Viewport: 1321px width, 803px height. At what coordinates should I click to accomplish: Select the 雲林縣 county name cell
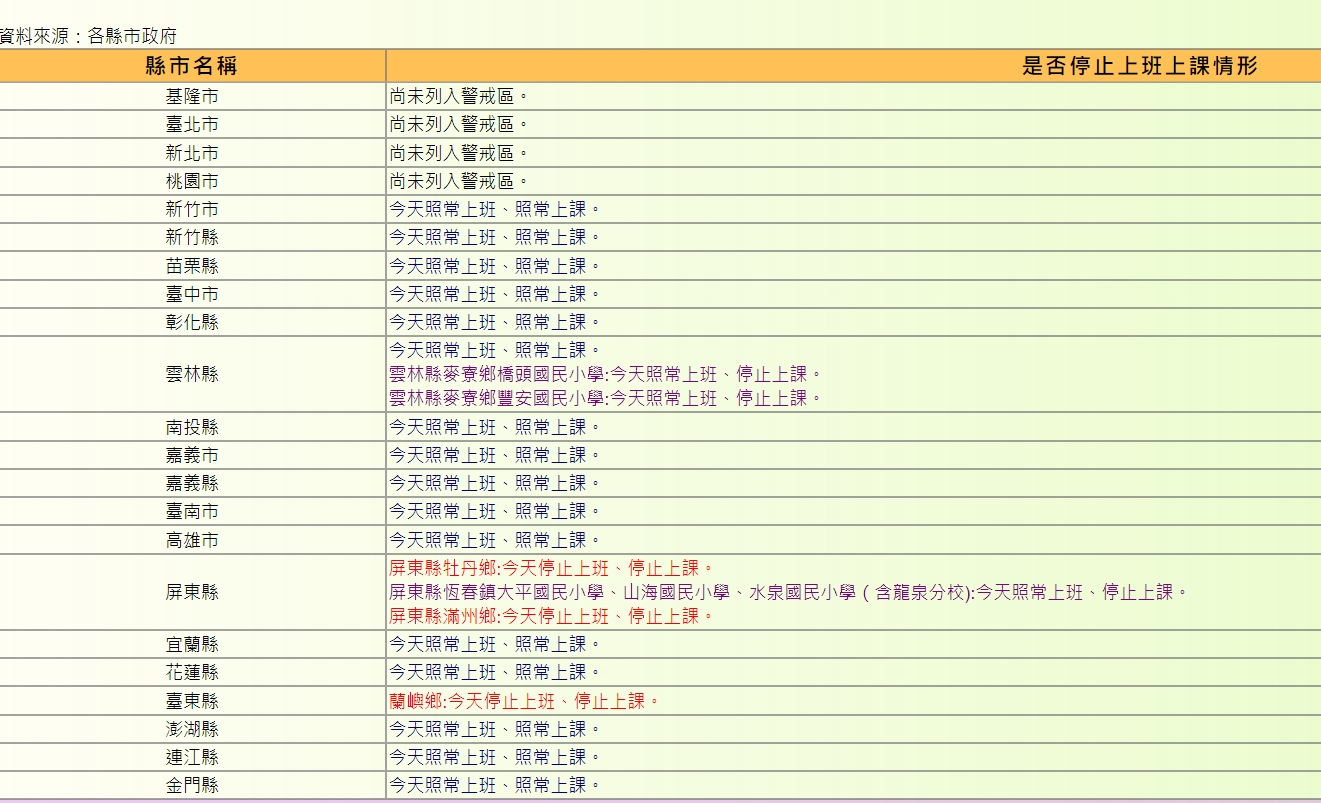(x=192, y=374)
